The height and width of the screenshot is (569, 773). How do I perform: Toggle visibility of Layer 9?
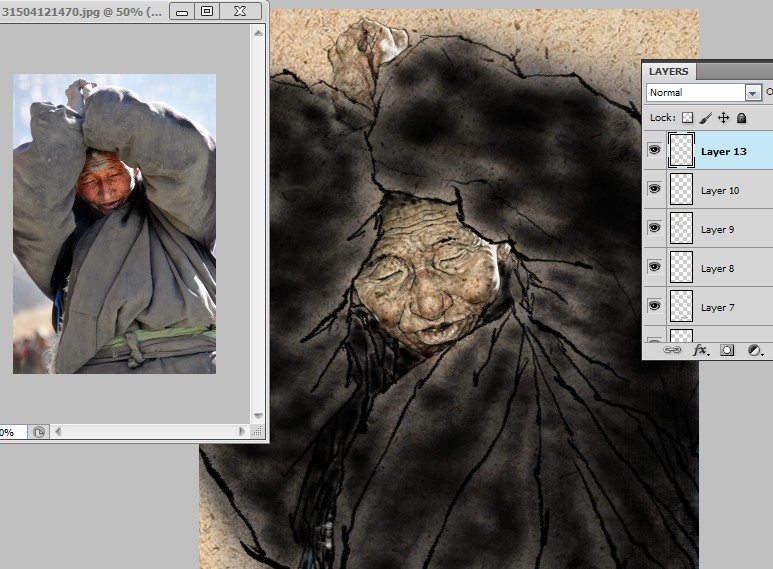pyautogui.click(x=654, y=228)
